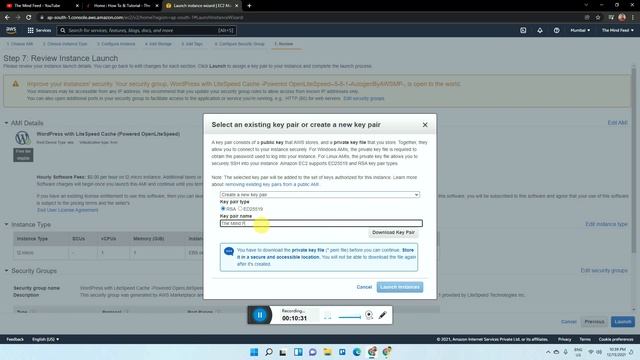Click the Previous button at page bottom
This screenshot has height=360, width=640.
(594, 322)
